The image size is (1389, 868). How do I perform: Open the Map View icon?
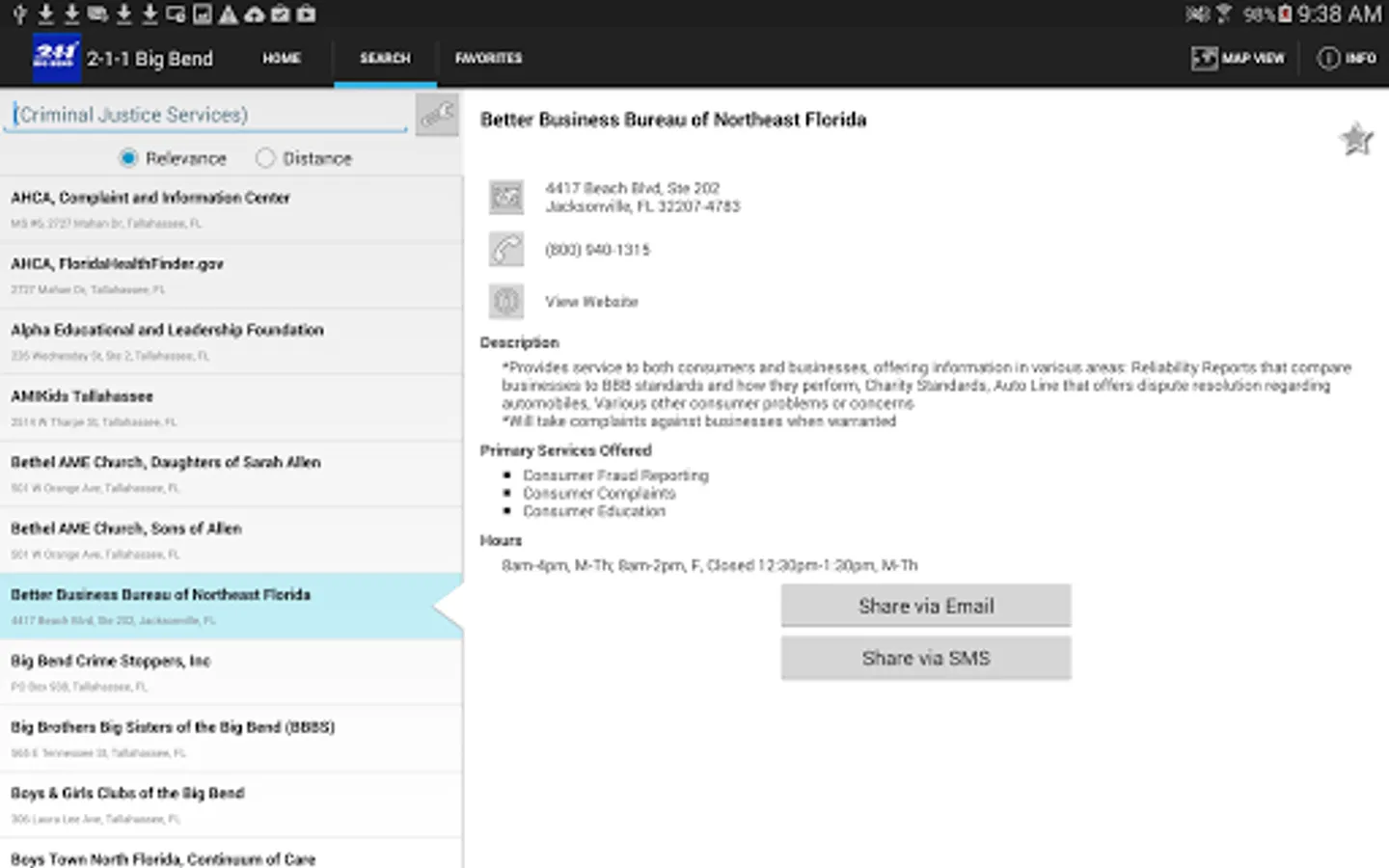point(1204,59)
